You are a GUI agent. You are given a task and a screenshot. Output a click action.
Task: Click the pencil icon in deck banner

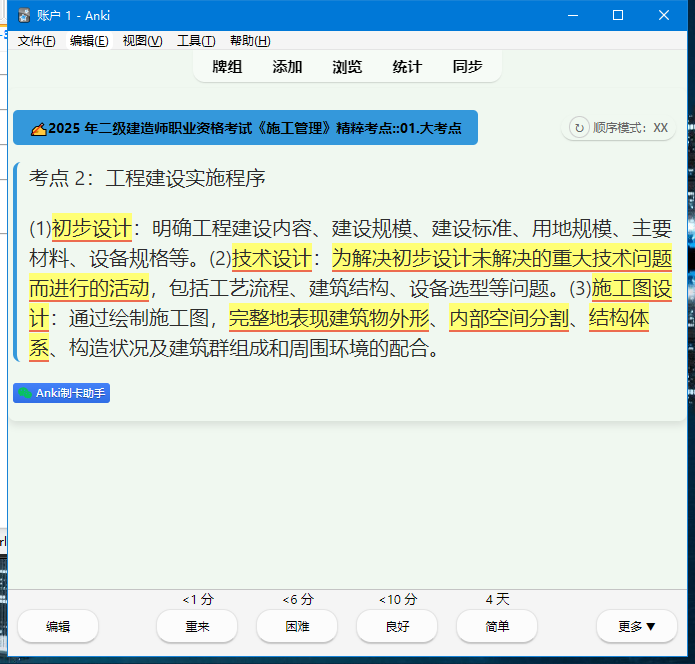point(39,129)
